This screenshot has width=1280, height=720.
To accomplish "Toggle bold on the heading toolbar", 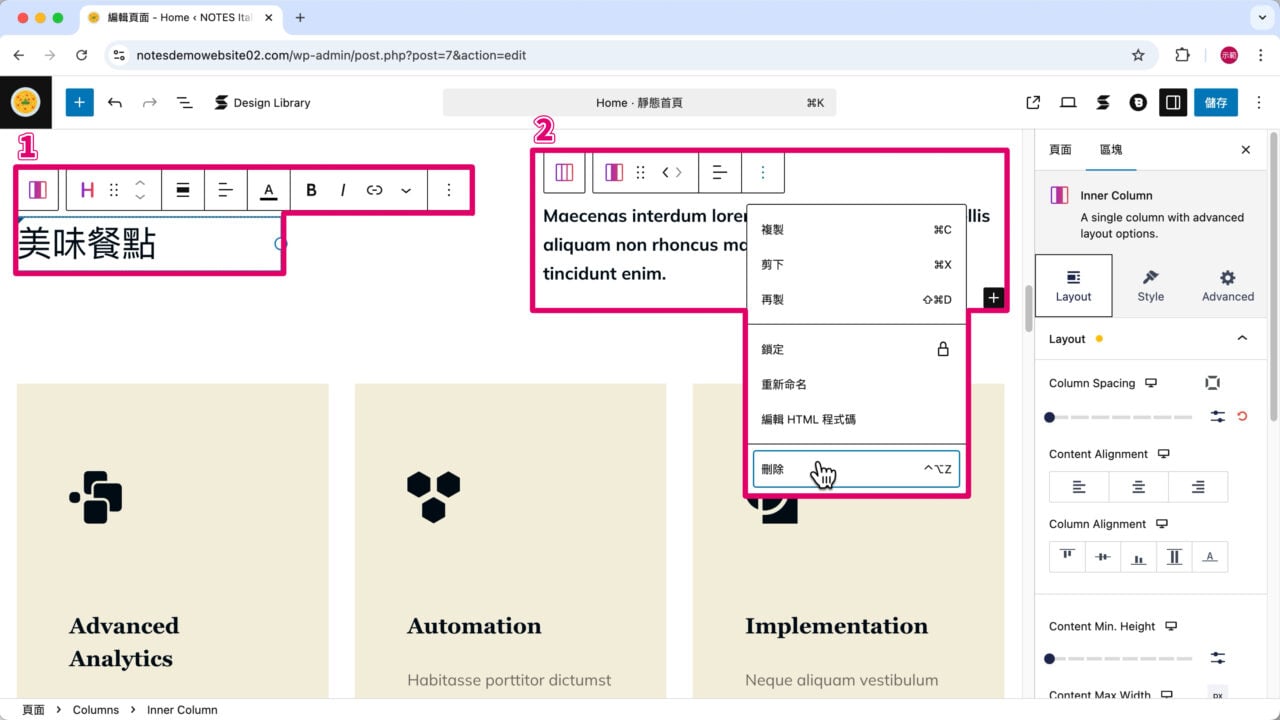I will [x=311, y=189].
